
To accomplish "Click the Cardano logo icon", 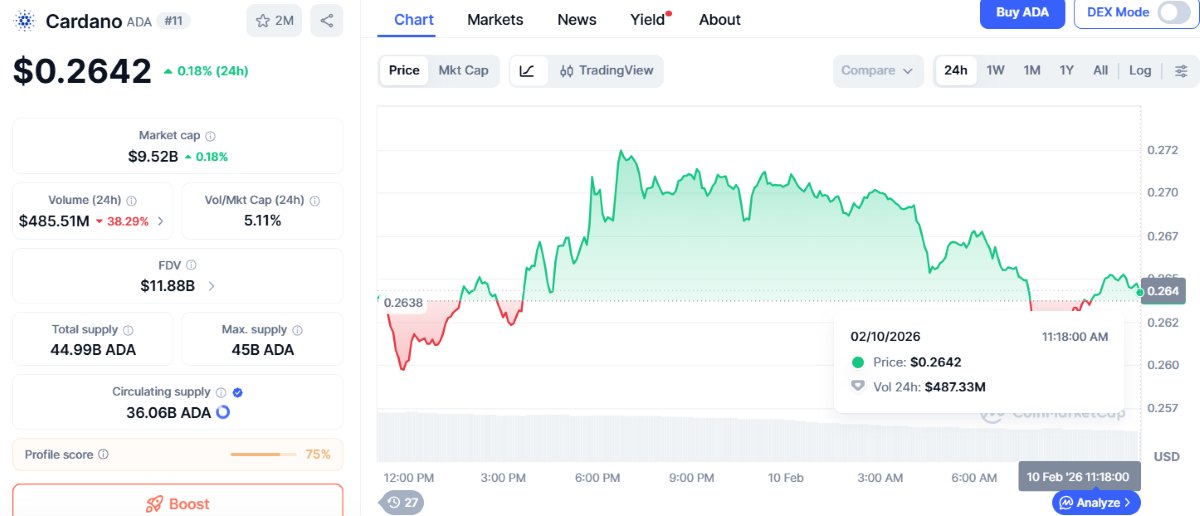I will pyautogui.click(x=23, y=21).
